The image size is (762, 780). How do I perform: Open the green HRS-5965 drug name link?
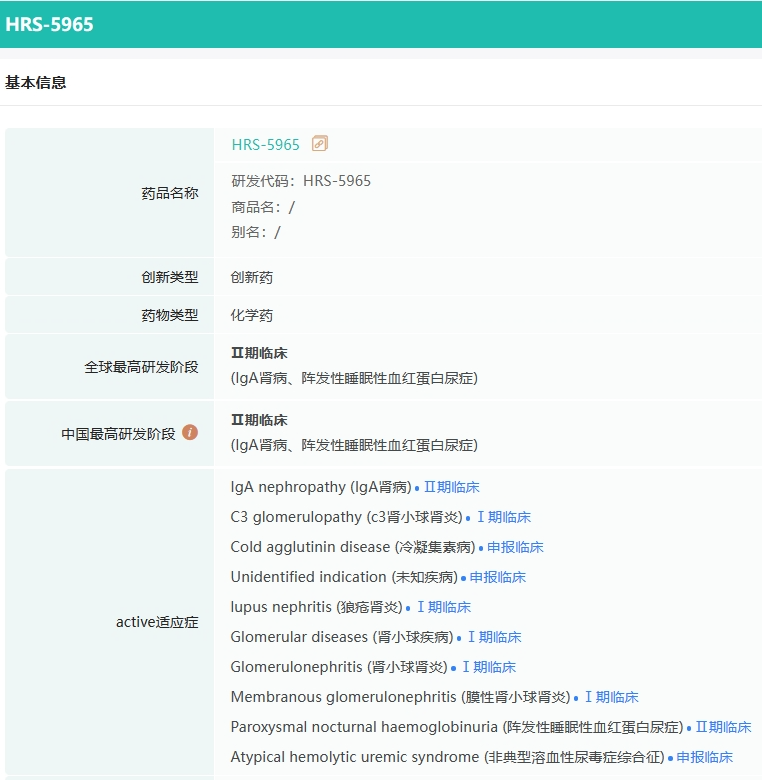point(265,144)
